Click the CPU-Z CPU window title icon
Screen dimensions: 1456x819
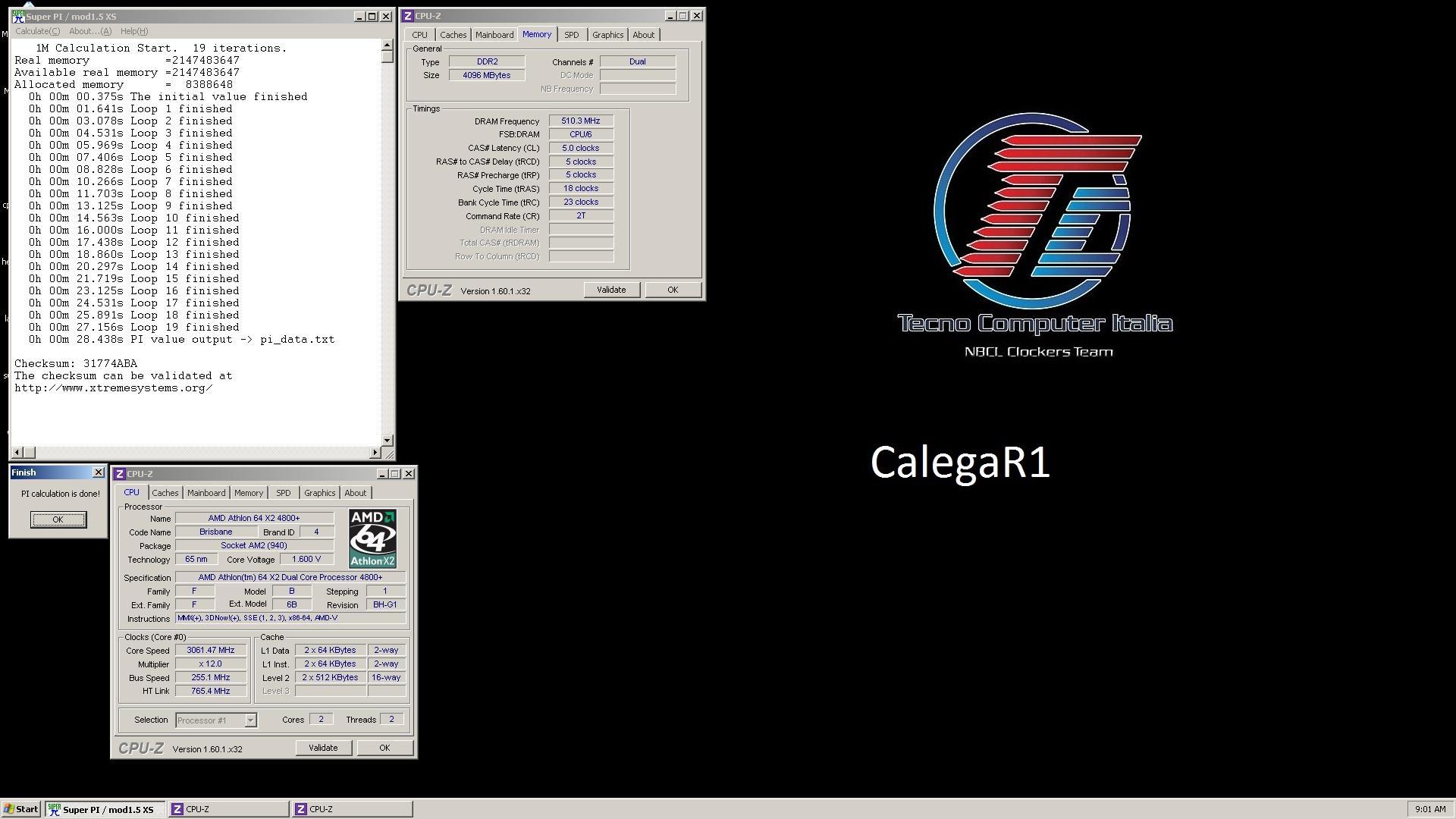(120, 474)
